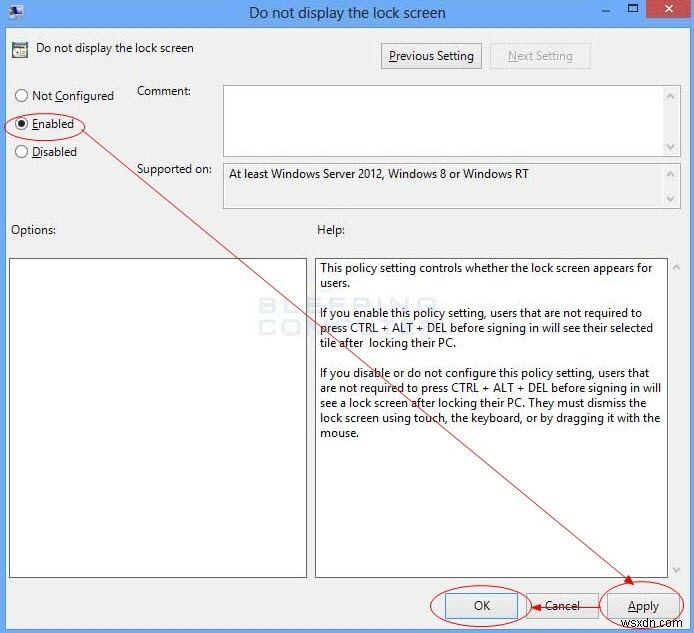Image resolution: width=694 pixels, height=633 pixels.
Task: Click the Help pane scroll up arrow
Action: coord(676,267)
